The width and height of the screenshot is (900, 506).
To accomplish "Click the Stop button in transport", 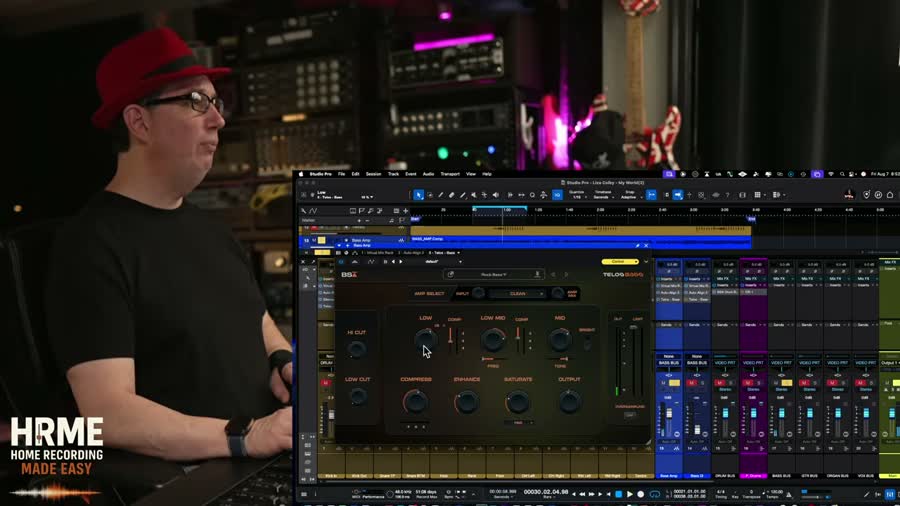I will [x=619, y=494].
